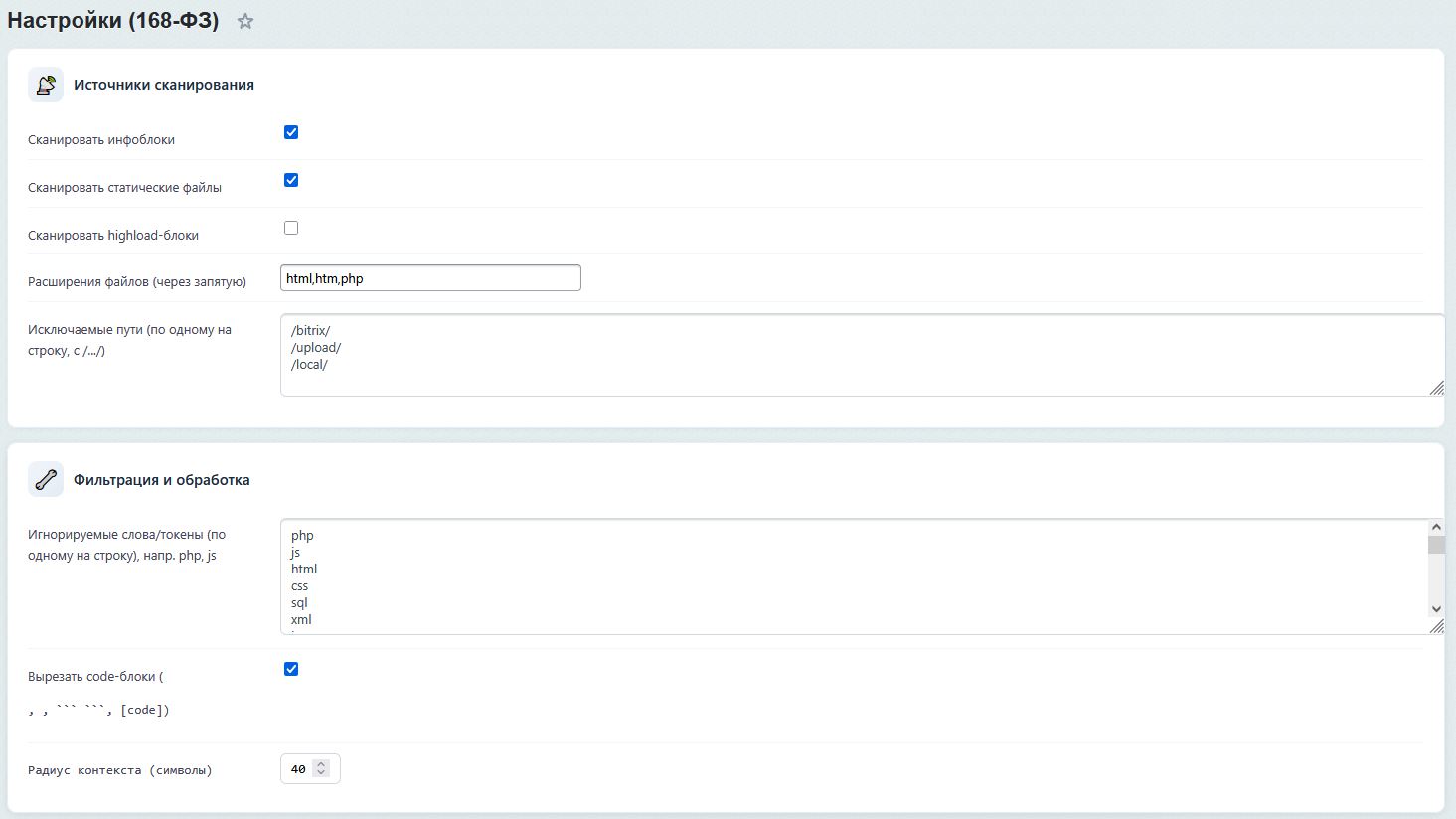Click the resize handle of the ignored words textarea
This screenshot has height=819, width=1456.
click(1437, 626)
